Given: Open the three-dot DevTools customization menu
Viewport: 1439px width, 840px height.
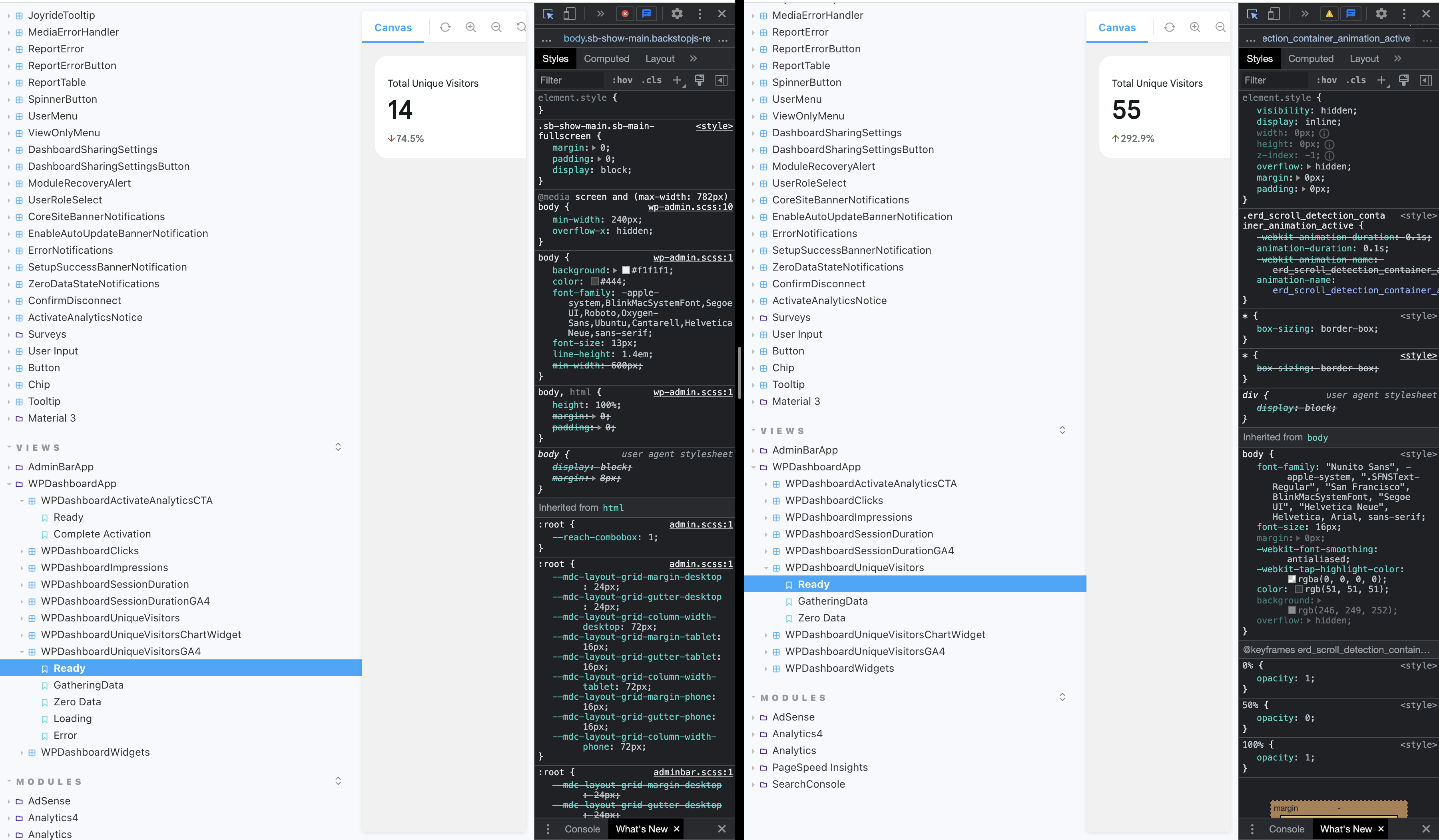Looking at the screenshot, I should [699, 14].
